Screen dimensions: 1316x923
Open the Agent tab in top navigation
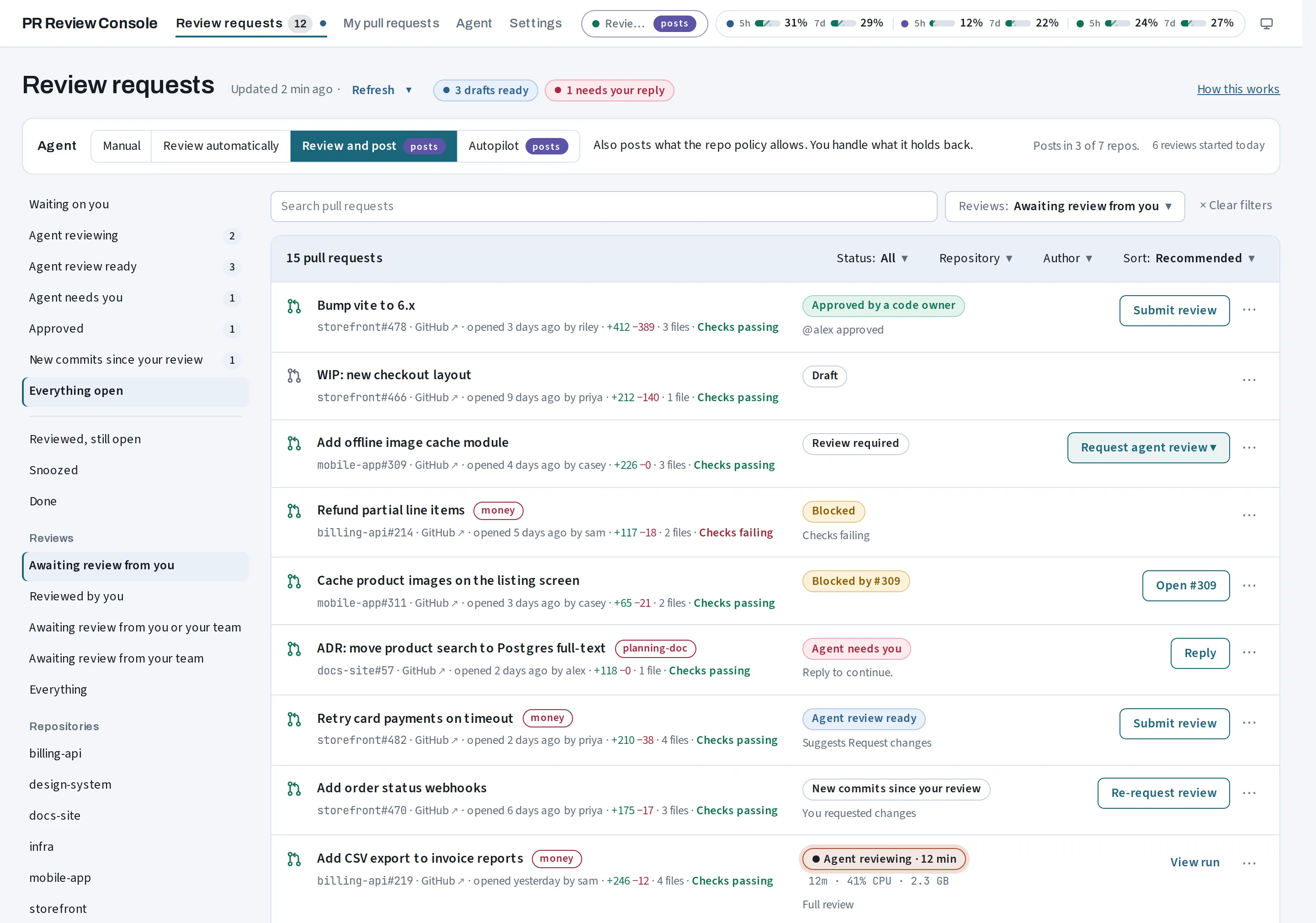[474, 23]
